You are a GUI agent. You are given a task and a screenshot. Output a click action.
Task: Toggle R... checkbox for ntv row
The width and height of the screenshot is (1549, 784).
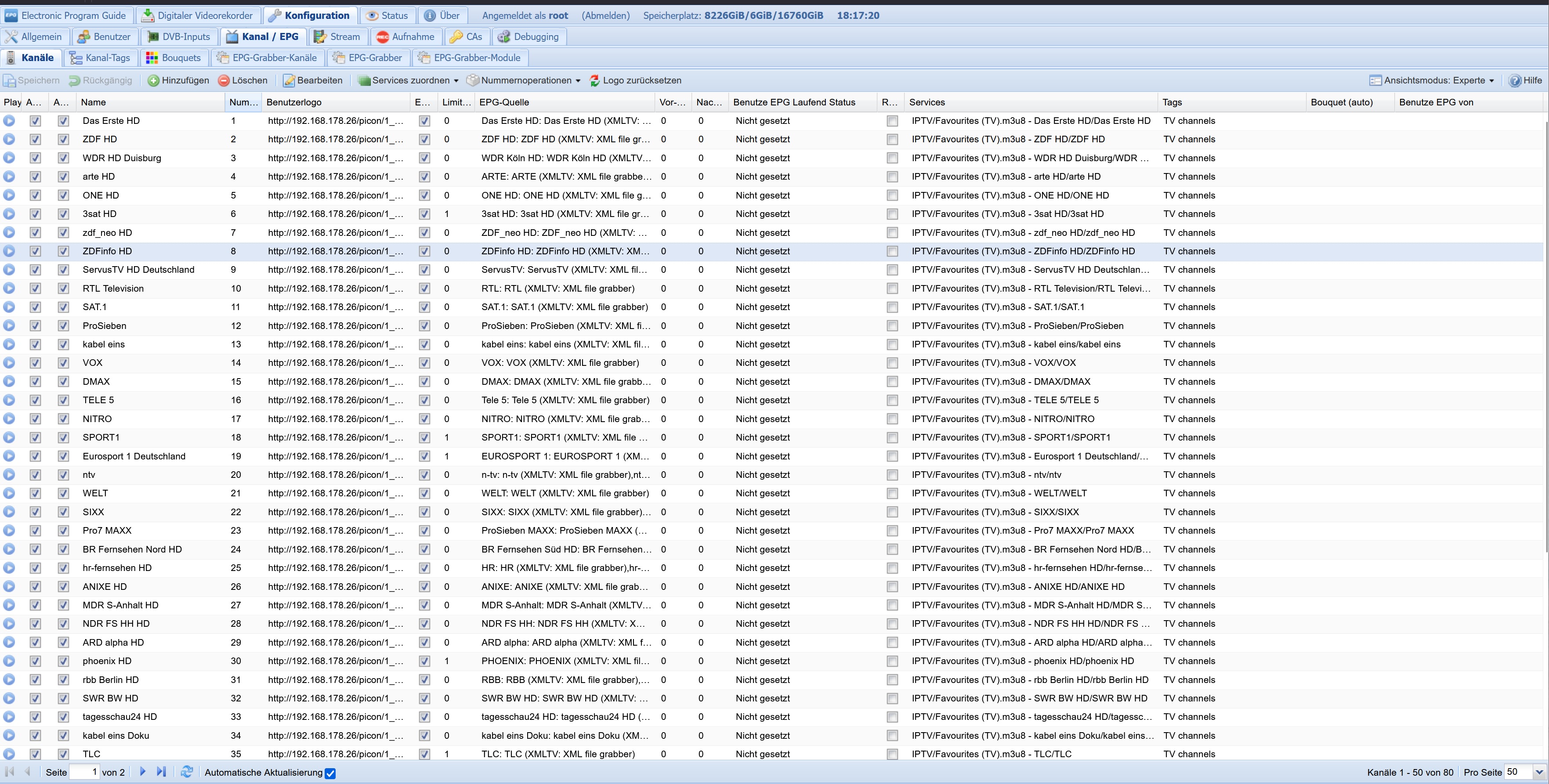pos(892,475)
